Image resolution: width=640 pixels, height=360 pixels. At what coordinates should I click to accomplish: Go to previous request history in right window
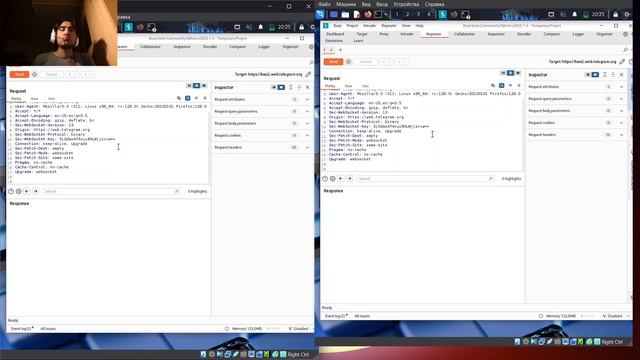[x=384, y=62]
